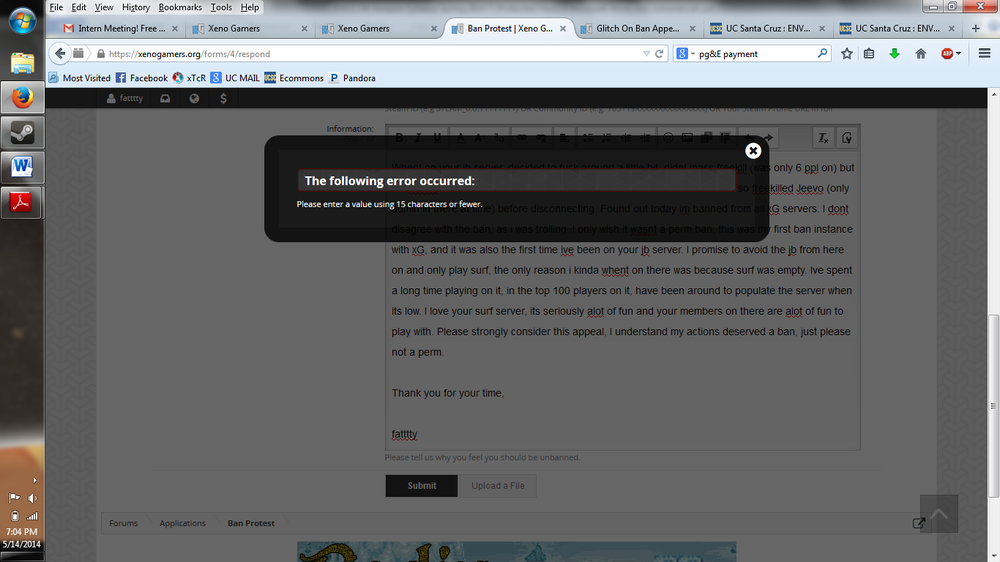Open Adobe Acrobat from the taskbar
Viewport: 1000px width, 562px height.
point(22,202)
